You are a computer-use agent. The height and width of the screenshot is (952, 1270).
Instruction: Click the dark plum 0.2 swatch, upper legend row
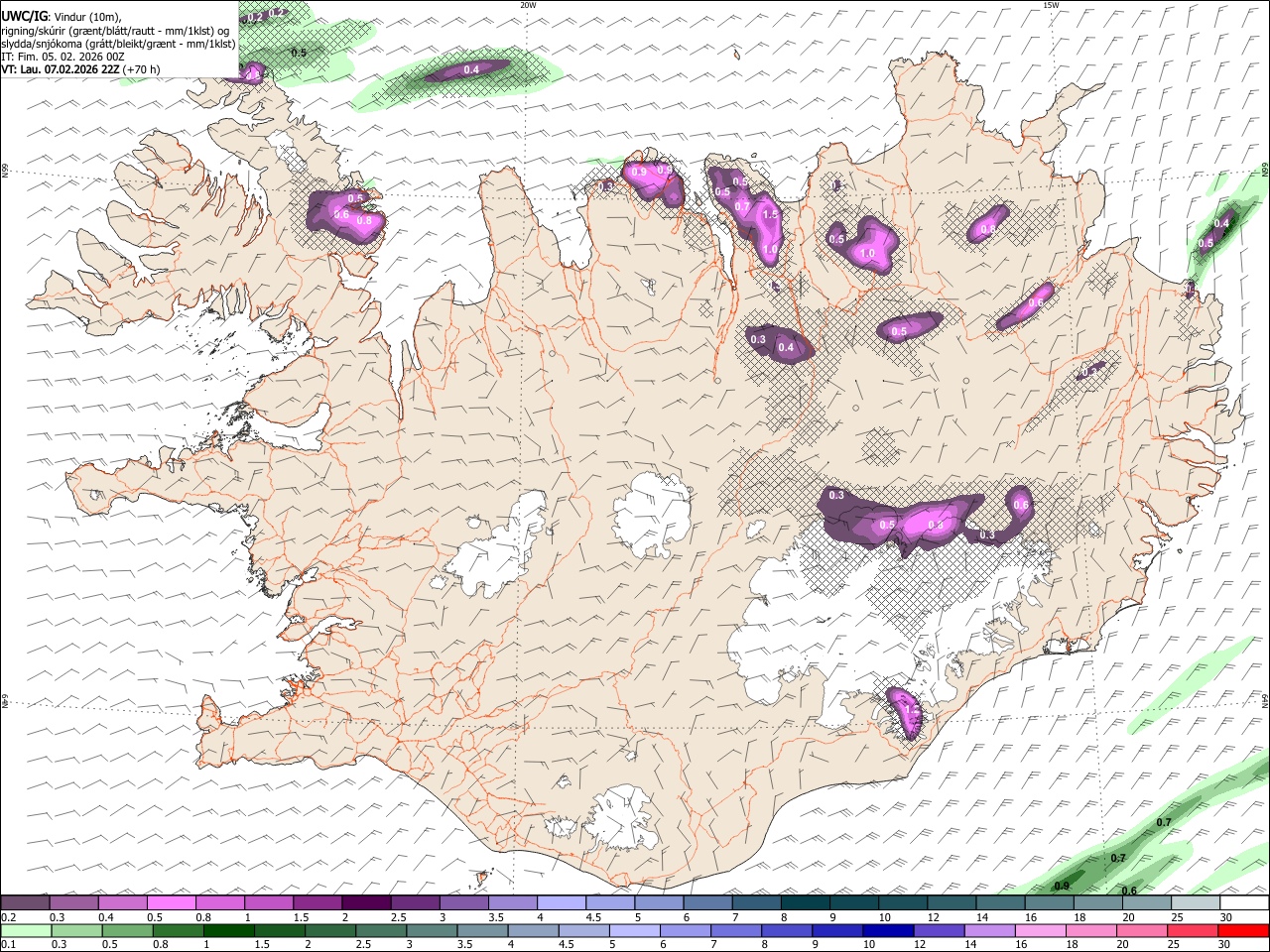pyautogui.click(x=26, y=902)
